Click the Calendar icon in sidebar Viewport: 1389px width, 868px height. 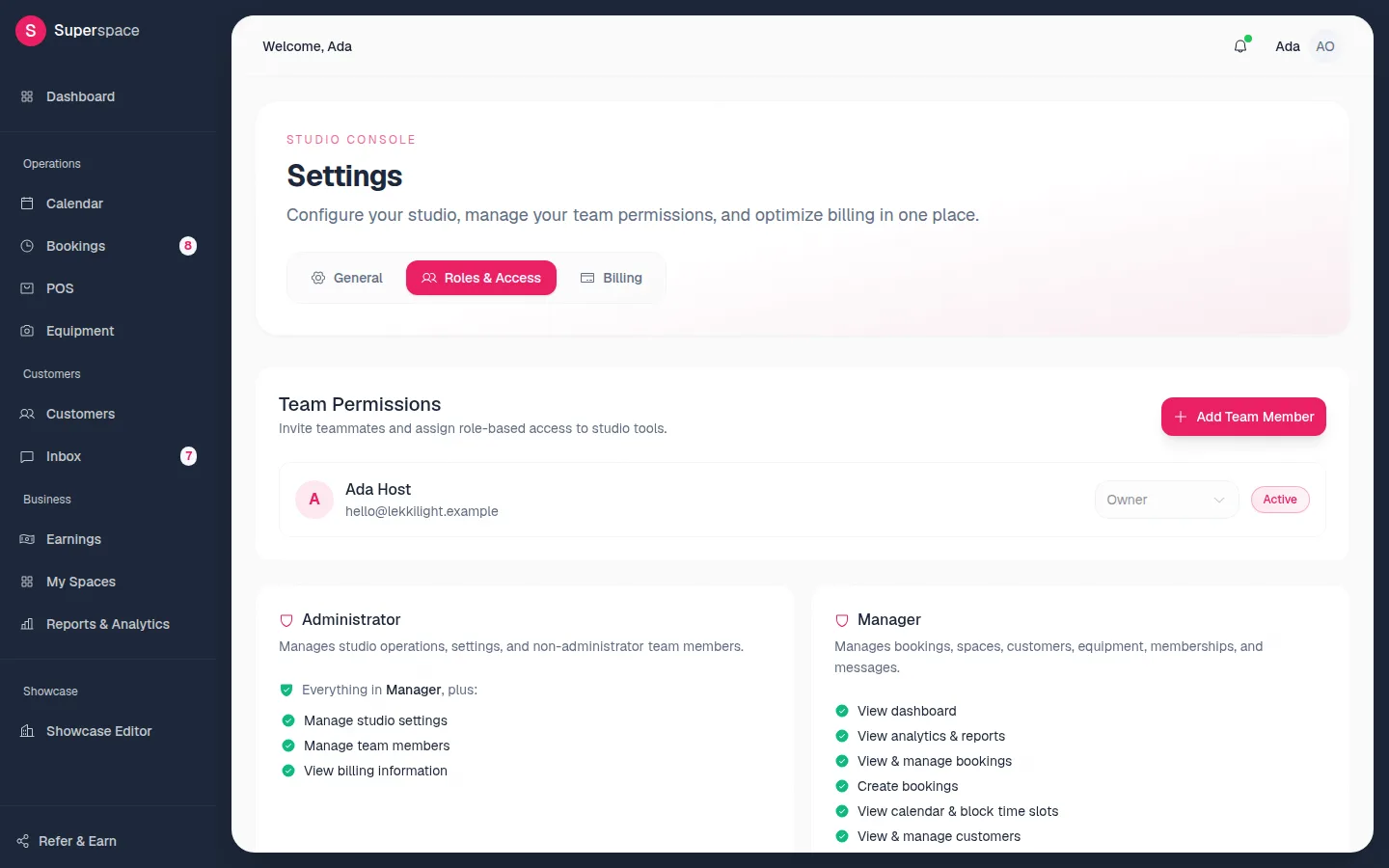[x=27, y=203]
